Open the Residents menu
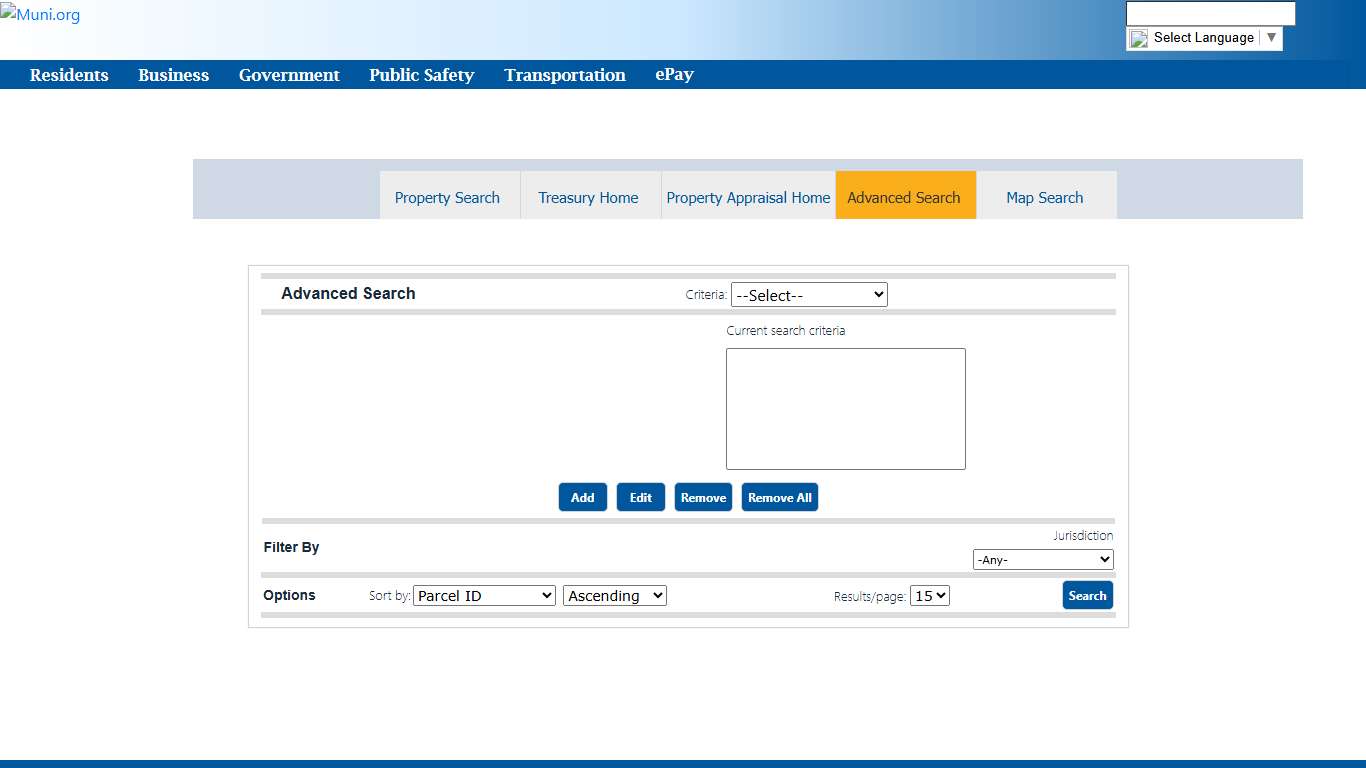This screenshot has height=768, width=1366. point(69,75)
